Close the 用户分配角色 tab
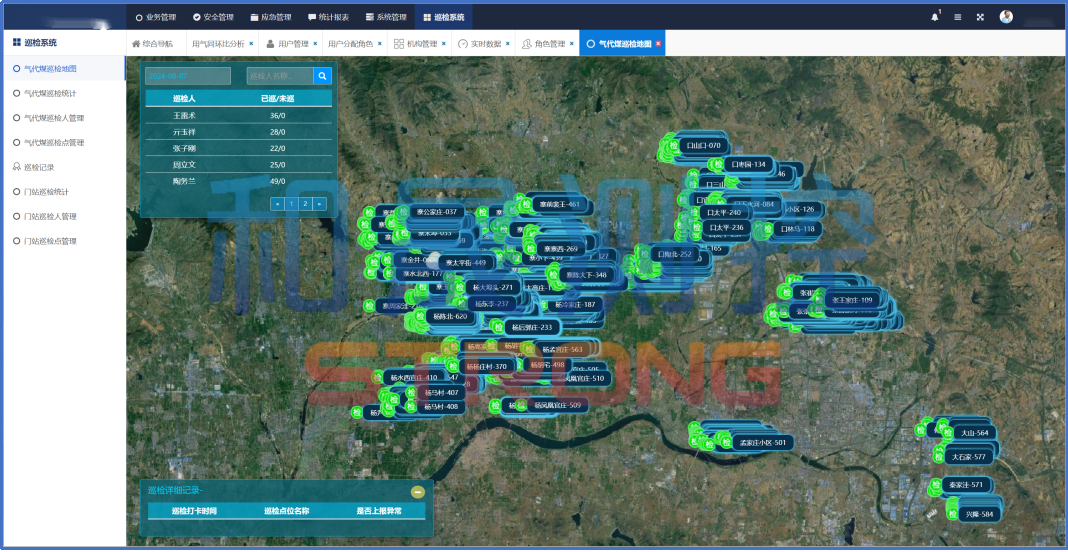Viewport: 1068px width, 552px height. pyautogui.click(x=379, y=44)
